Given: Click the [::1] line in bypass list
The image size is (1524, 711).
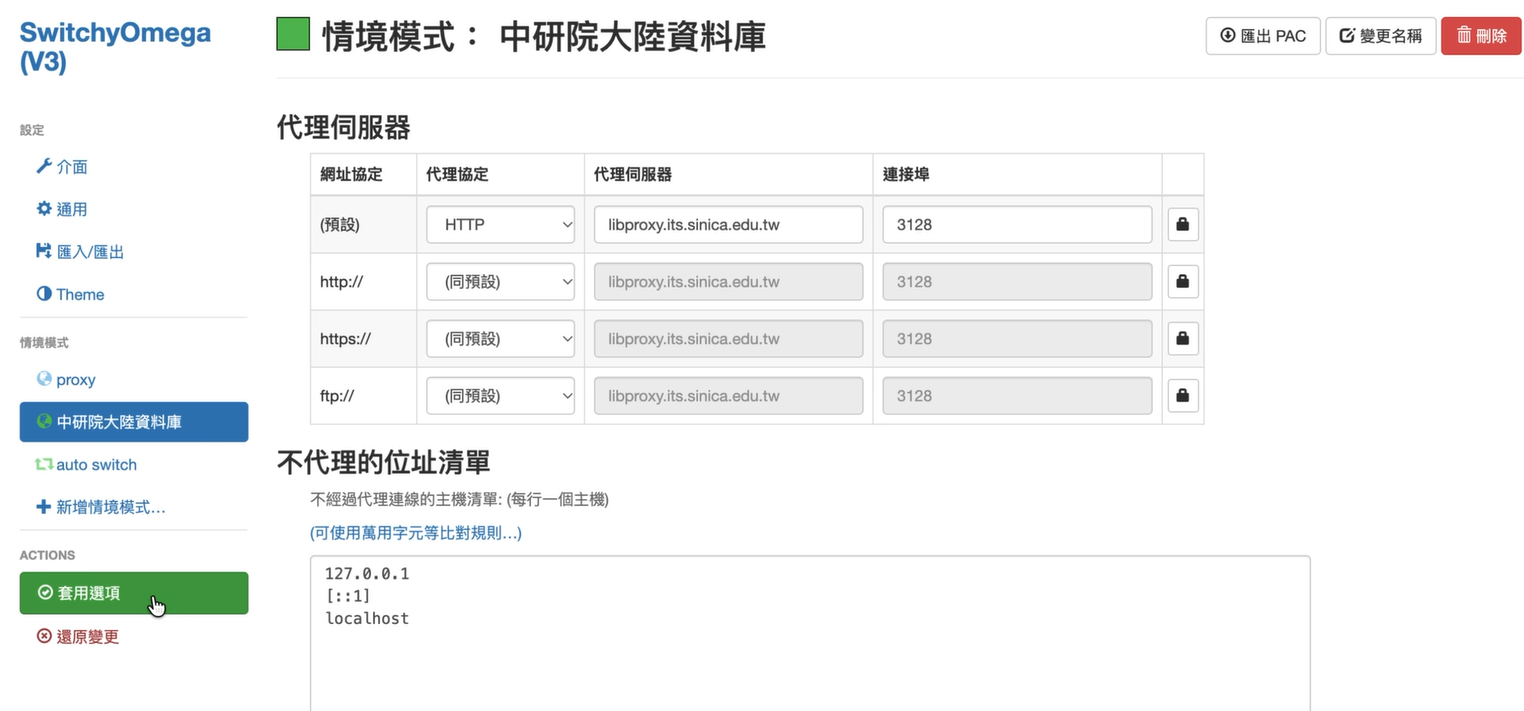Looking at the screenshot, I should [x=347, y=596].
